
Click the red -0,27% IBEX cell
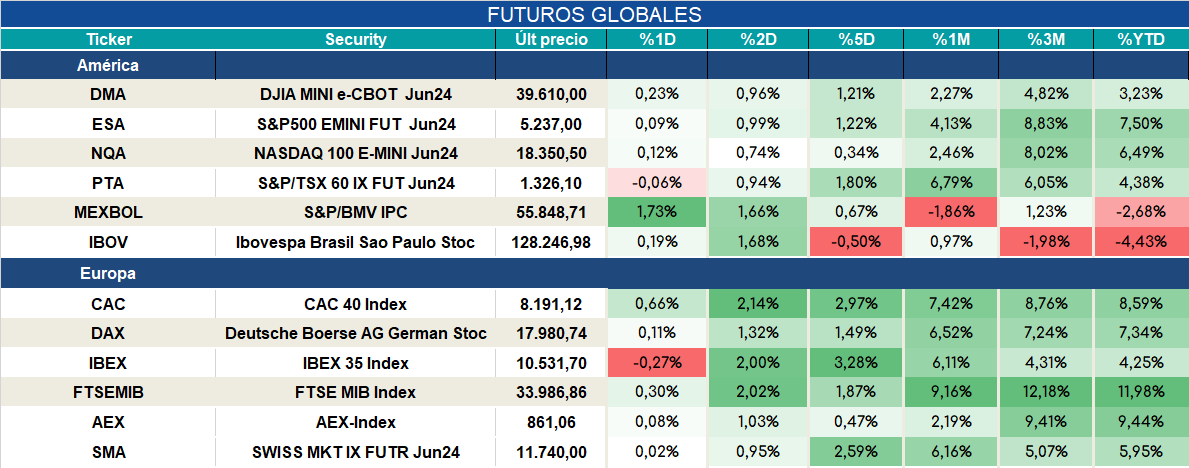click(x=657, y=363)
